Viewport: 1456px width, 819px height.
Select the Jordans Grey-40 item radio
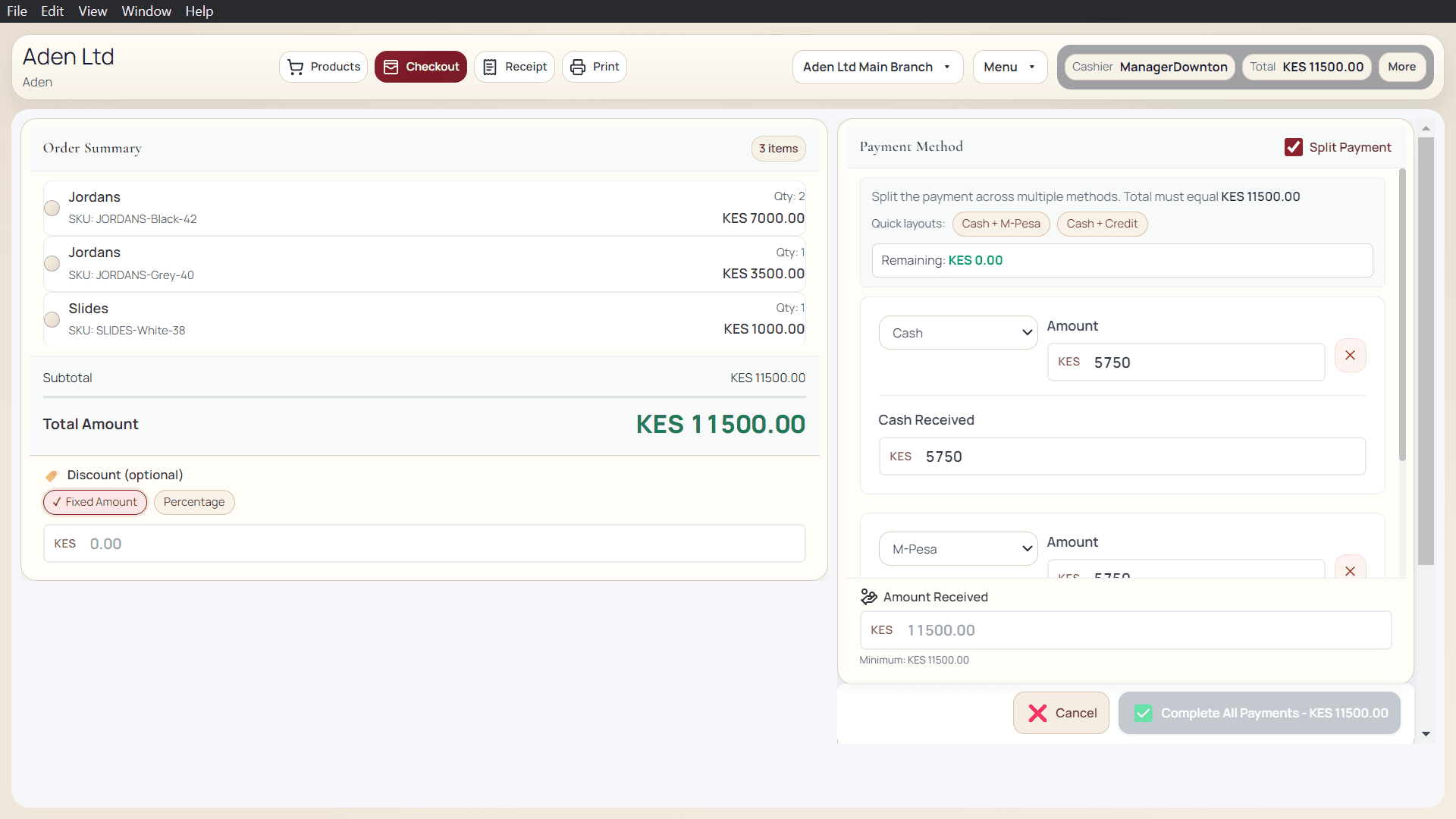tap(52, 263)
